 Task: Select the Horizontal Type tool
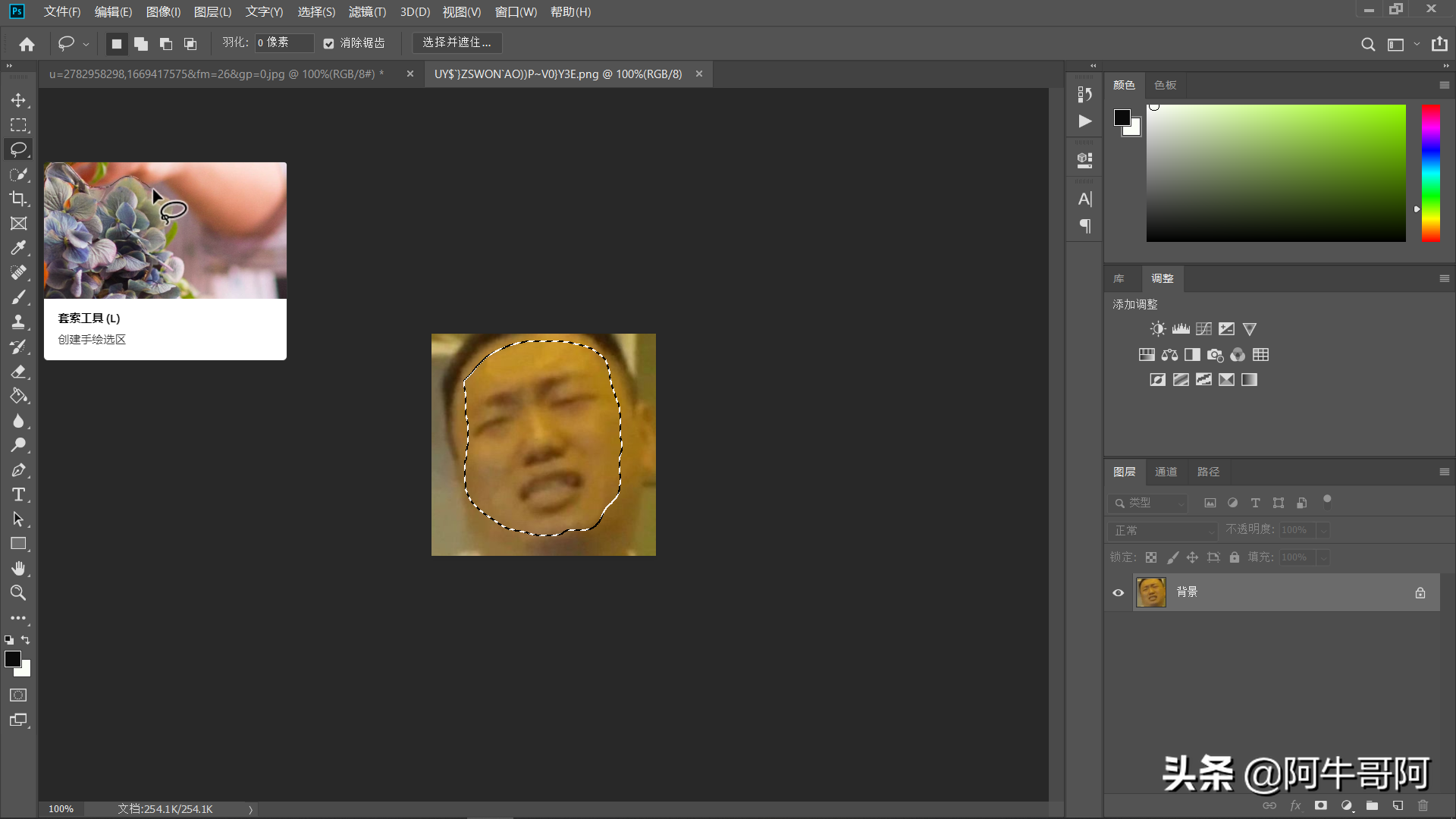pos(18,494)
